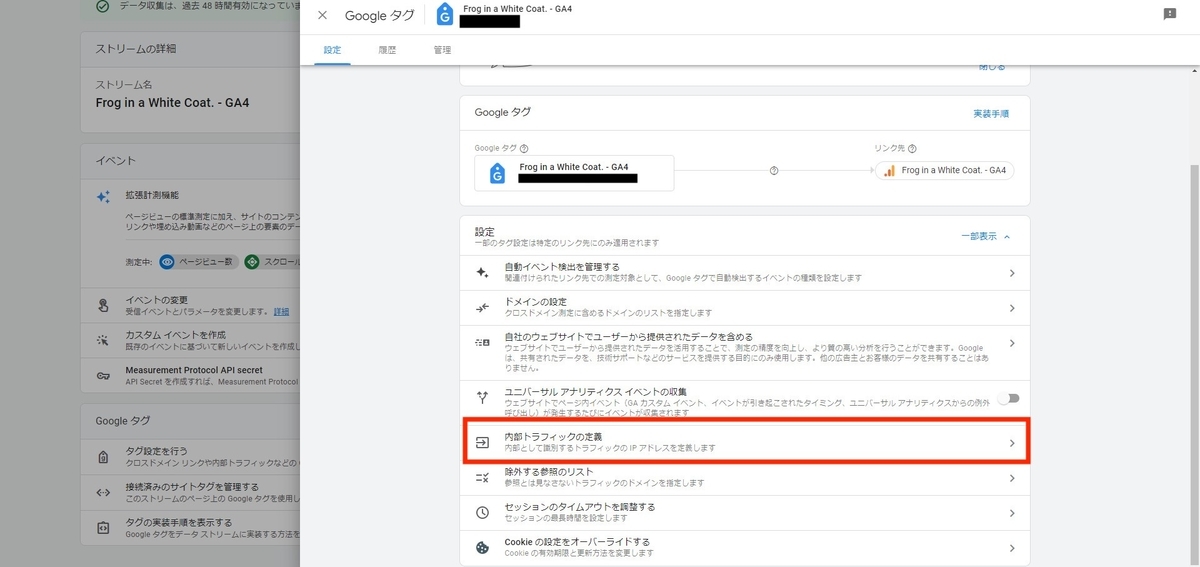Image resolution: width=1200 pixels, height=567 pixels.
Task: Click the question mark on the connector line
Action: click(774, 171)
